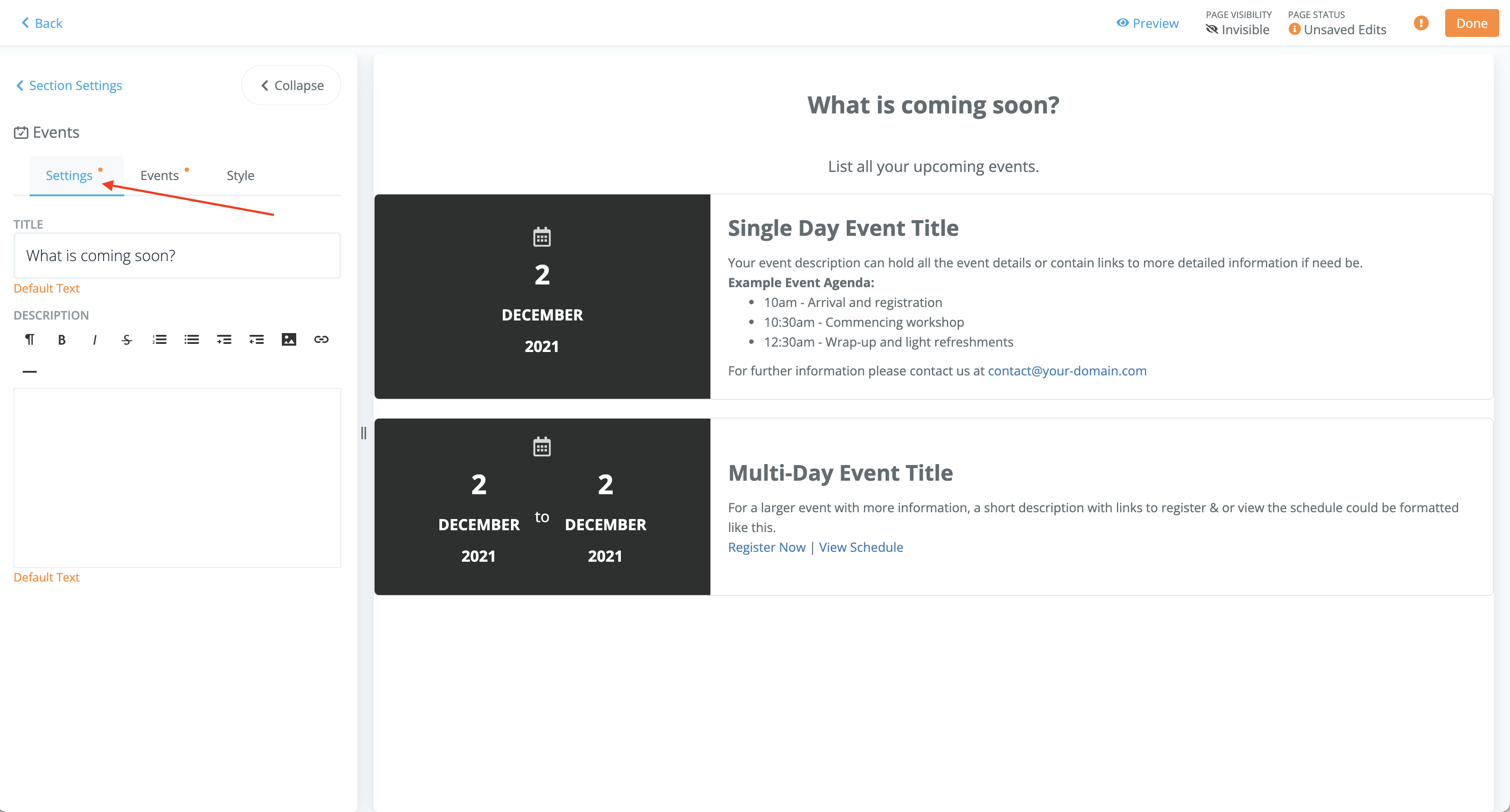Click the View Schedule link

tap(861, 547)
